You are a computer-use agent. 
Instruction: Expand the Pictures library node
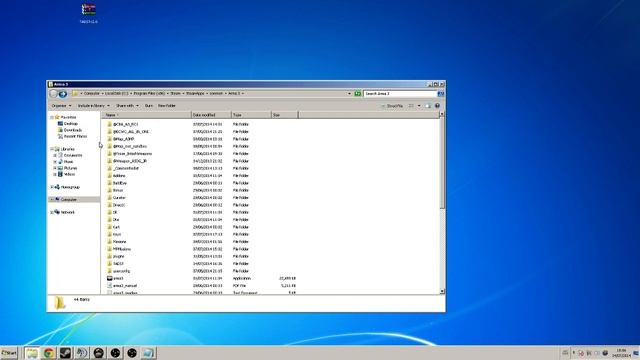(55, 168)
